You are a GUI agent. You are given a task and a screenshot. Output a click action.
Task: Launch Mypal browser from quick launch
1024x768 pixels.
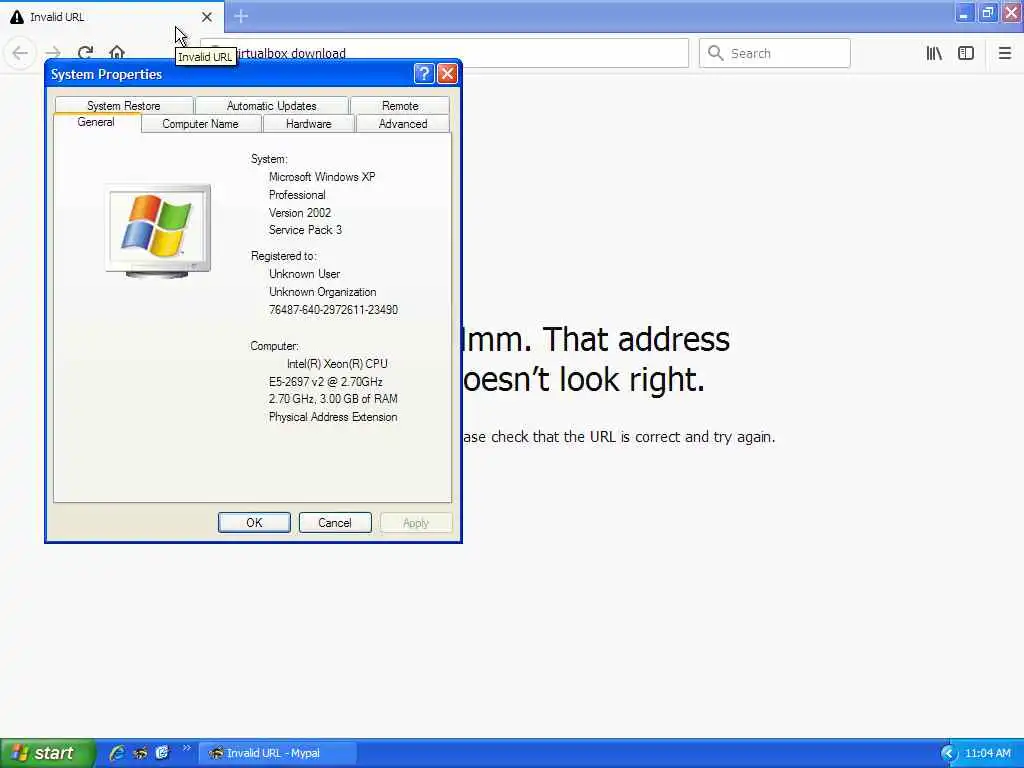(140, 753)
